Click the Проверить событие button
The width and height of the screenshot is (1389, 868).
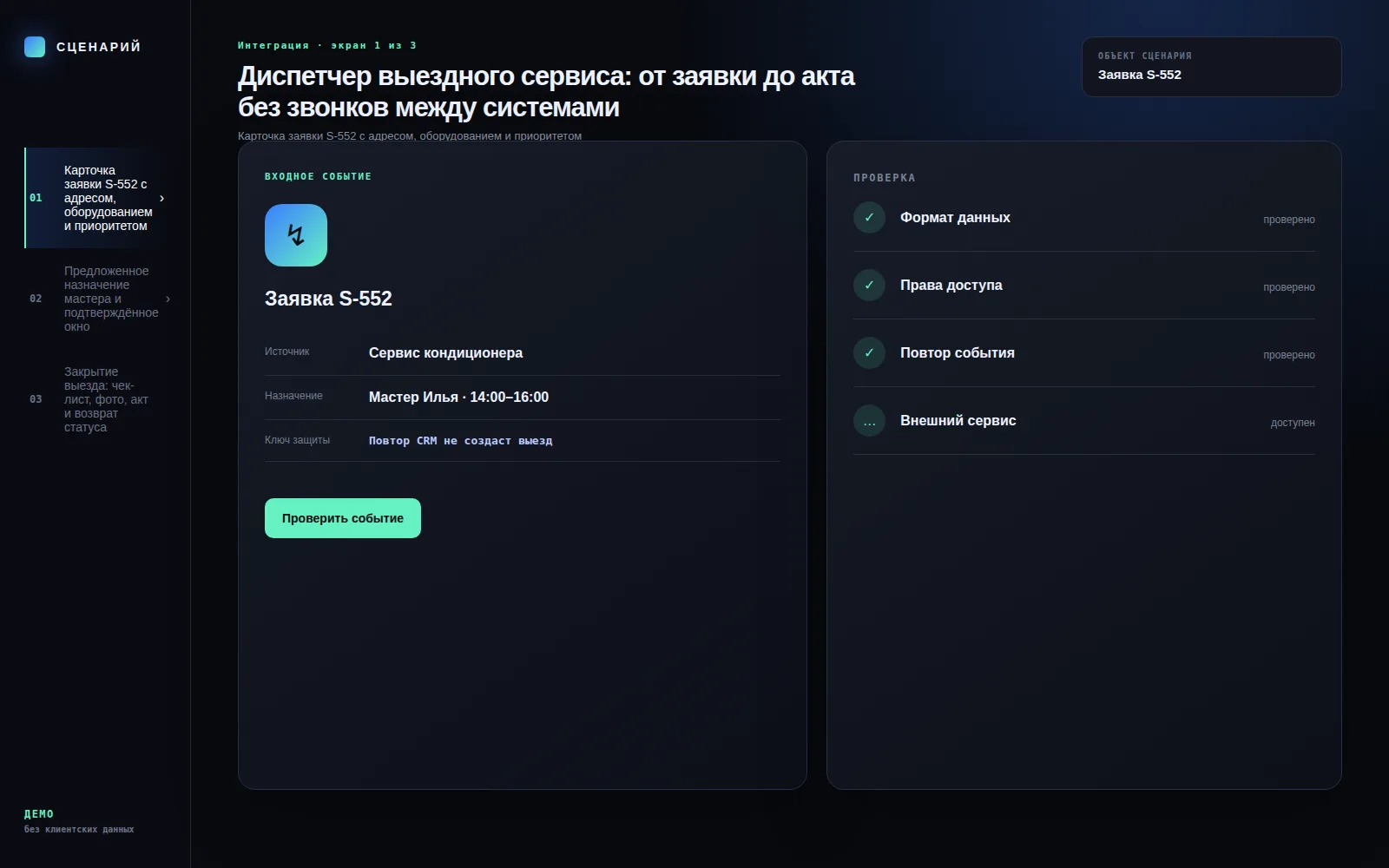343,518
